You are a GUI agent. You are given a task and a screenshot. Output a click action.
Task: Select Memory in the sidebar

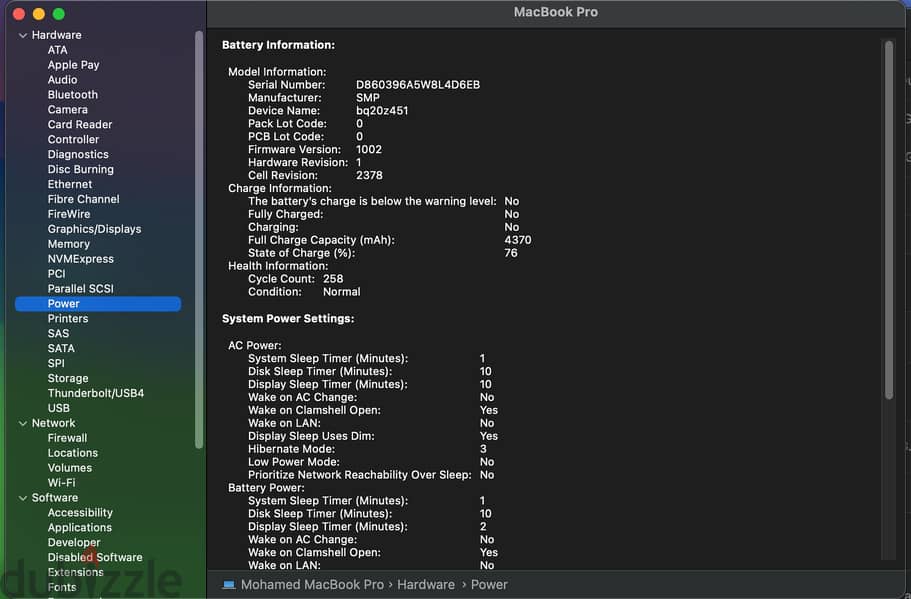pyautogui.click(x=69, y=244)
